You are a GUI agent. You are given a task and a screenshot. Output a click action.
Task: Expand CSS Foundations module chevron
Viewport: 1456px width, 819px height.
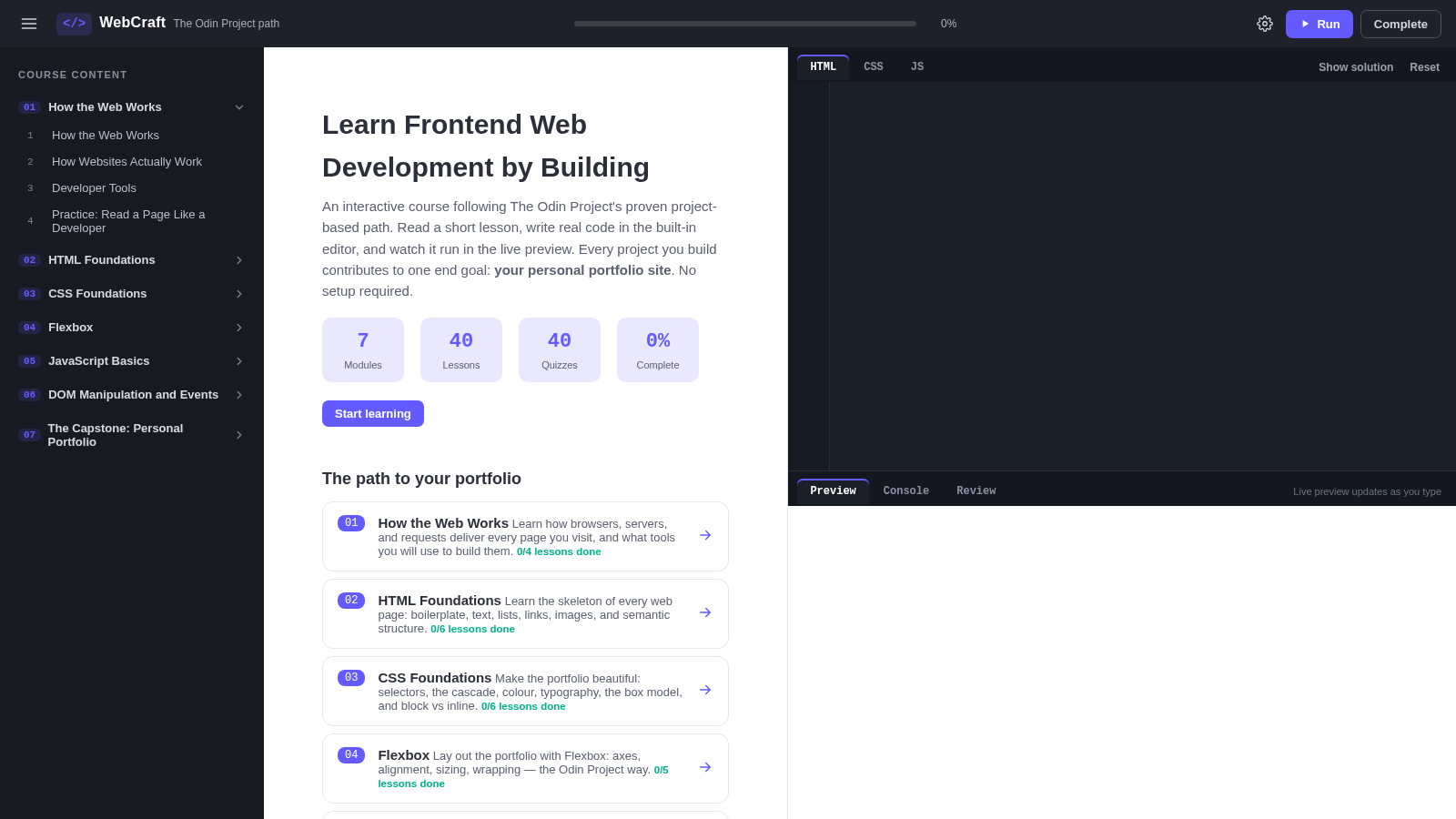pos(239,294)
